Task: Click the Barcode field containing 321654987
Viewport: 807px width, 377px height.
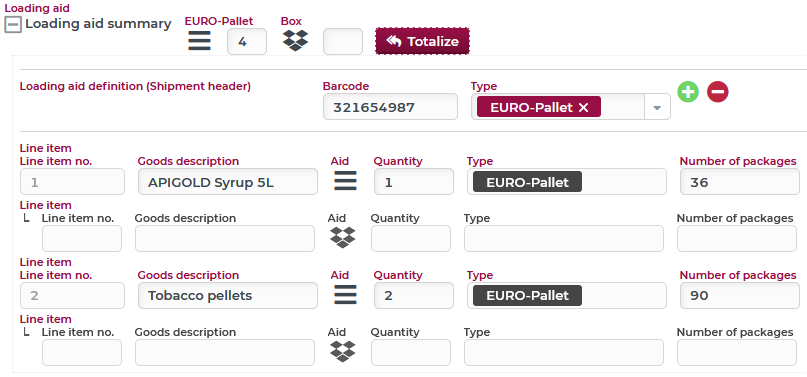Action: click(390, 107)
